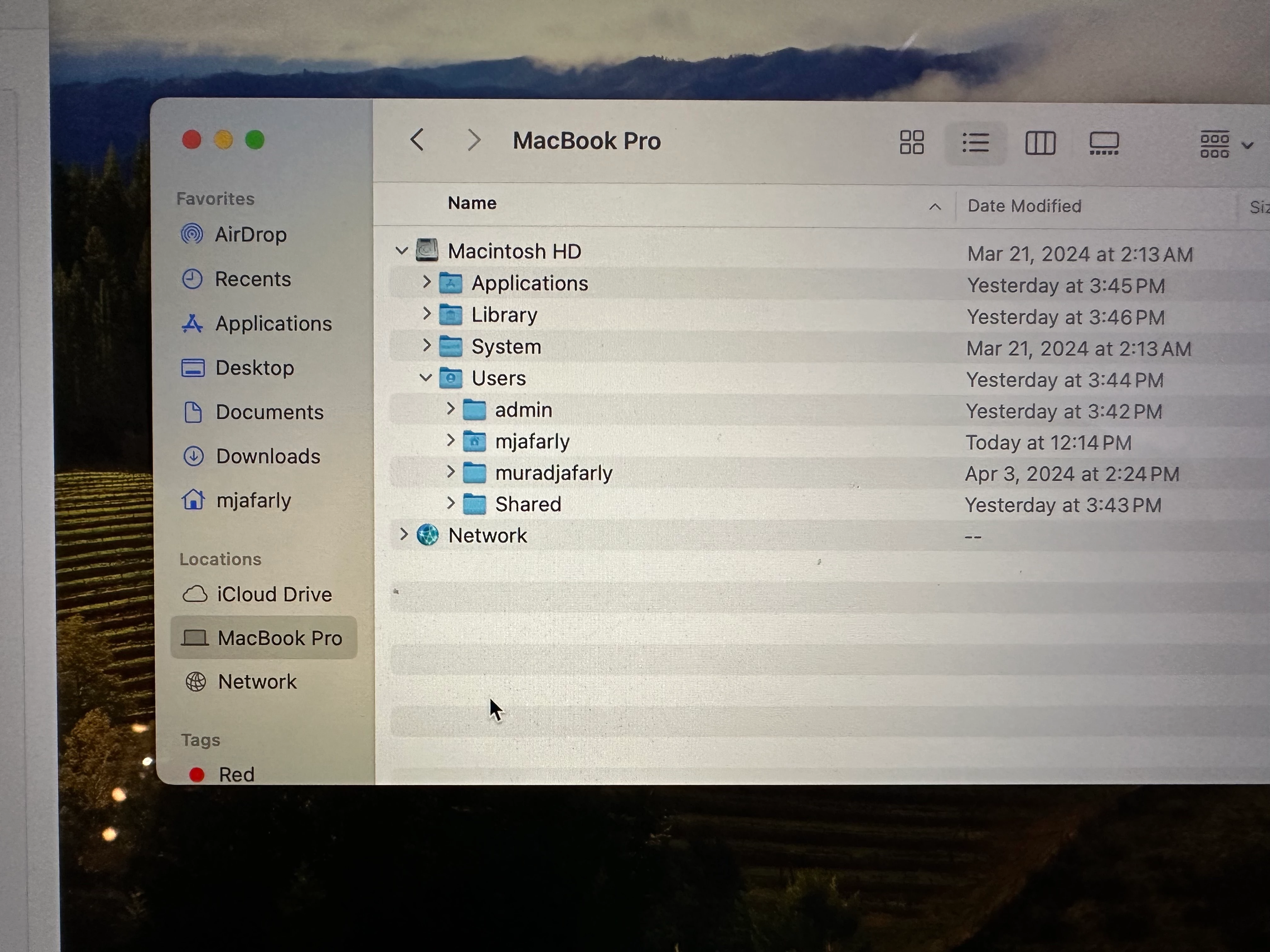
Task: Click the Finder window zoom green button
Action: pyautogui.click(x=255, y=139)
